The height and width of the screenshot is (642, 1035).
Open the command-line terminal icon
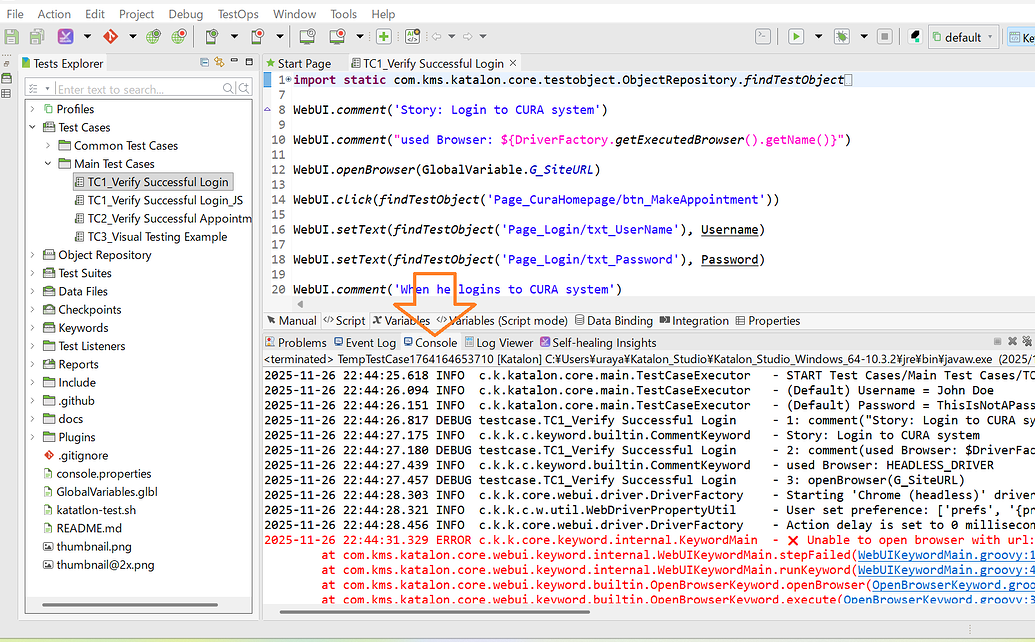[762, 36]
